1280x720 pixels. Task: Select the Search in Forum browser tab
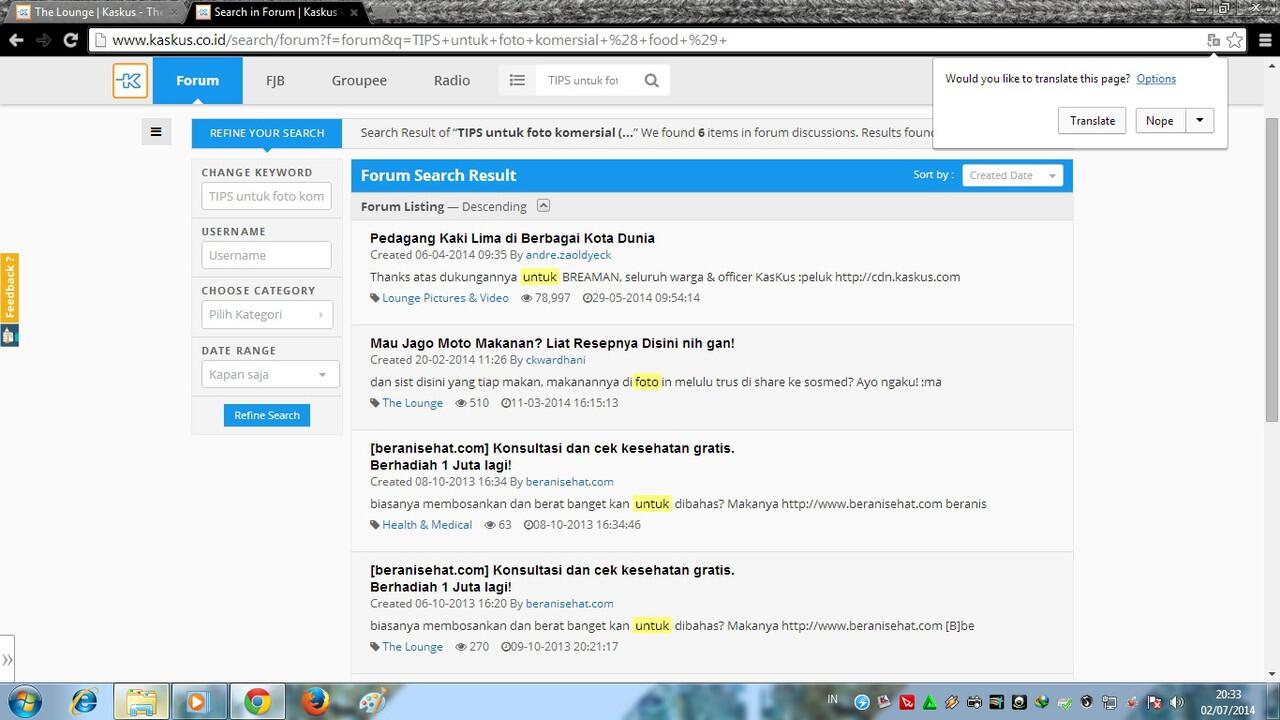[x=275, y=12]
